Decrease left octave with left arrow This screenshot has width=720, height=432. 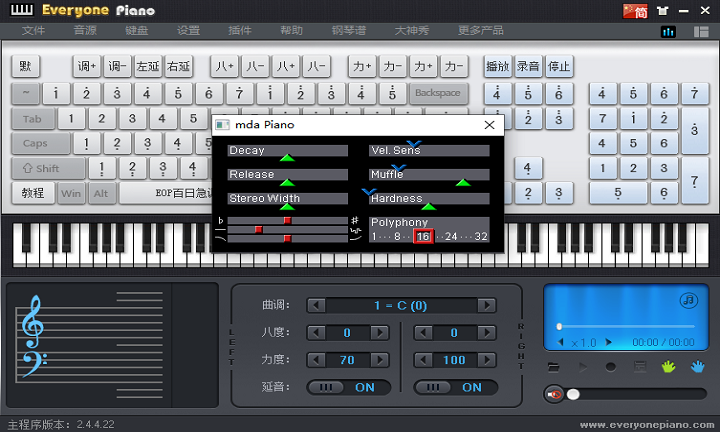pos(316,332)
